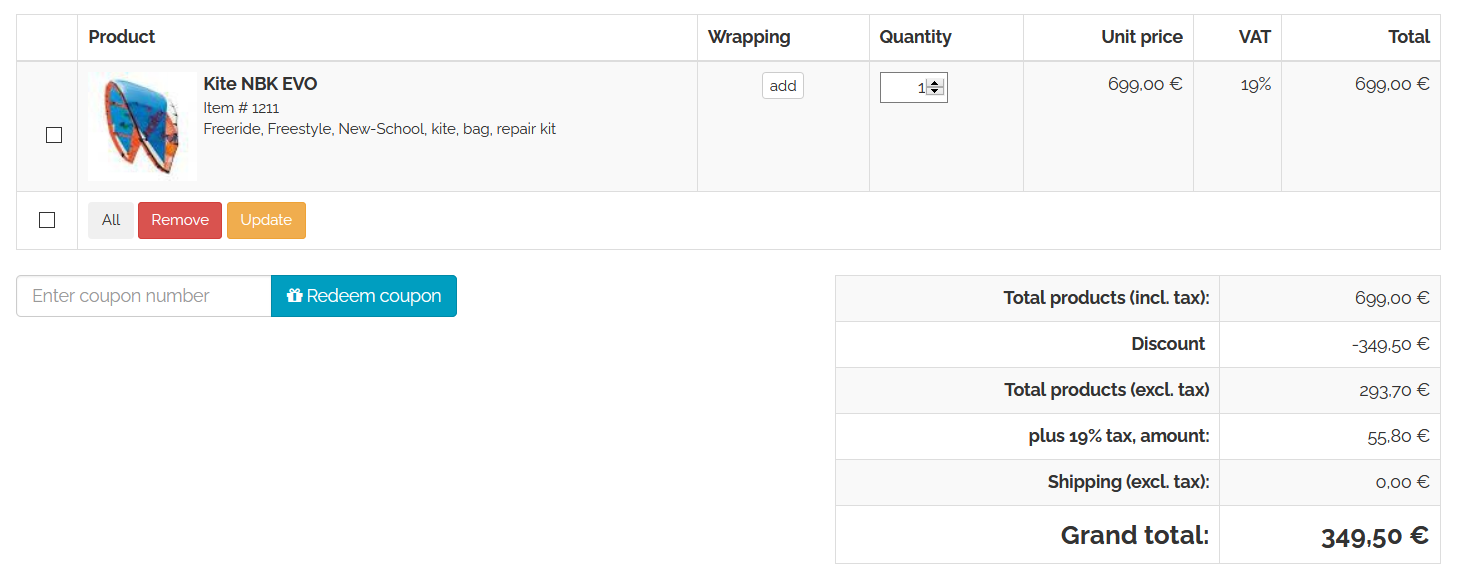
Task: Click the red Remove button
Action: [x=180, y=220]
